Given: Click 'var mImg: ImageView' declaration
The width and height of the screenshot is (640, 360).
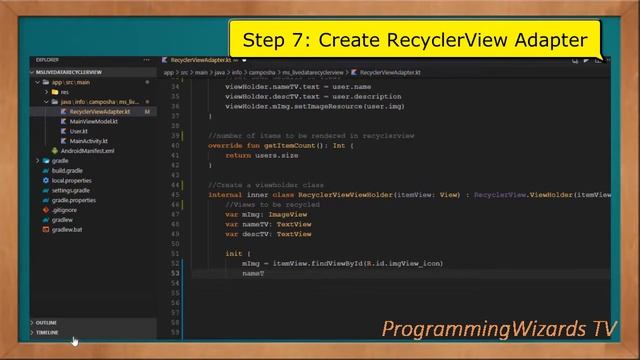Looking at the screenshot, I should [266, 215].
